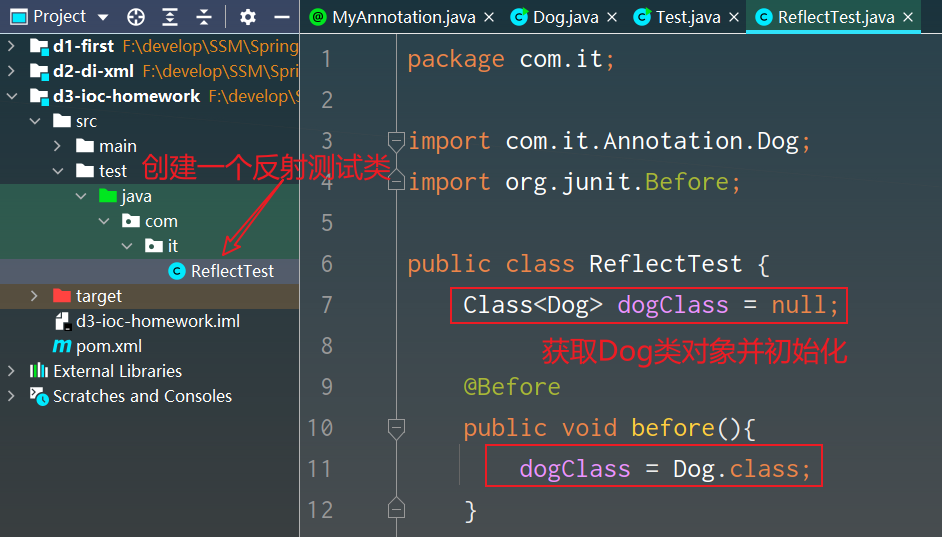Click the External Libraries bar-chart icon
The image size is (942, 537).
pyautogui.click(x=38, y=371)
